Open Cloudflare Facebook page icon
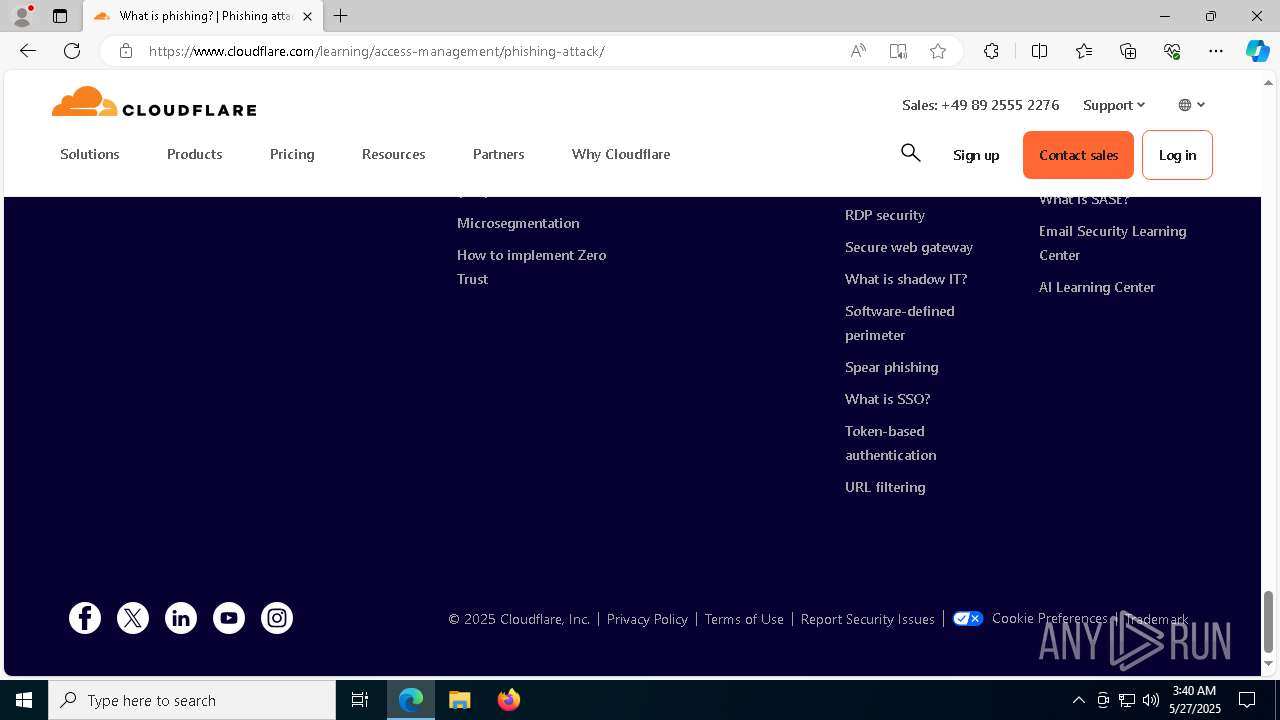This screenshot has width=1280, height=720. click(85, 618)
